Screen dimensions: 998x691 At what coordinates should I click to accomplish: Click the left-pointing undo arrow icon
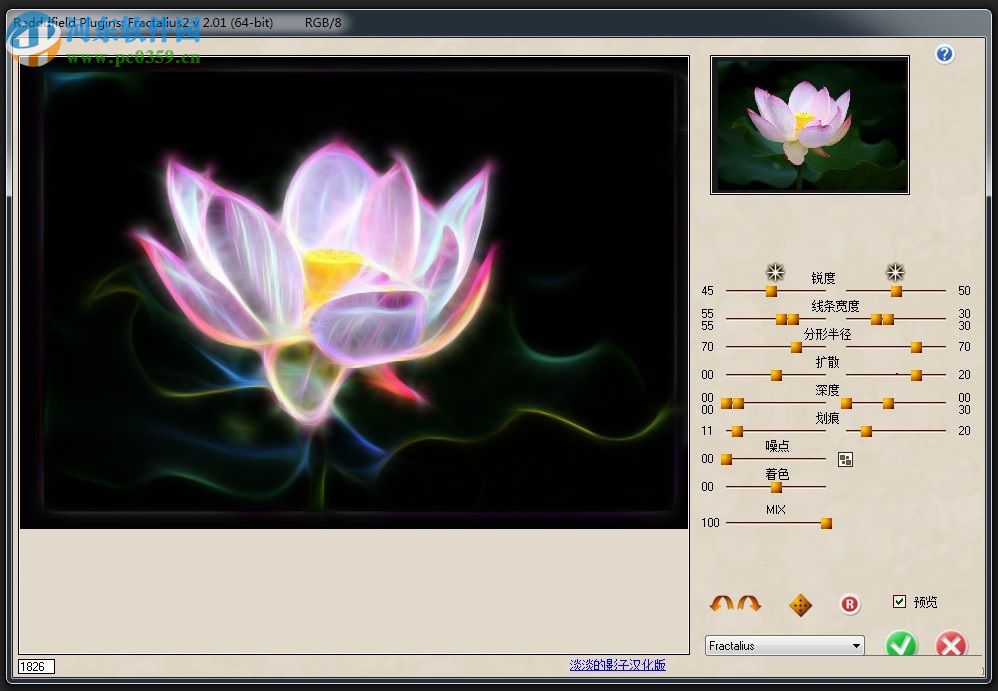click(x=722, y=603)
